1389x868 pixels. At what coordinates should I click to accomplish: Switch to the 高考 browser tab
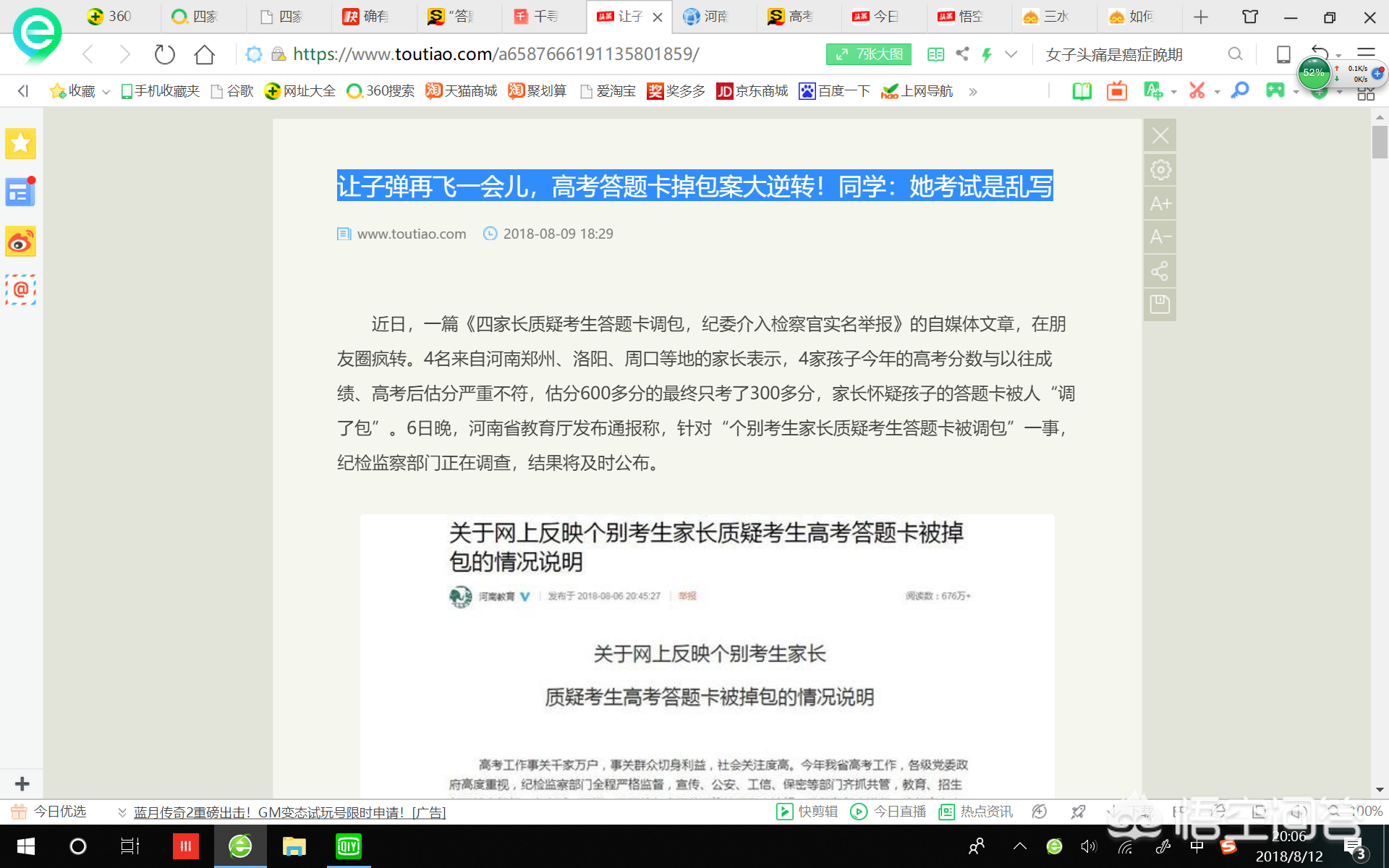[799, 16]
